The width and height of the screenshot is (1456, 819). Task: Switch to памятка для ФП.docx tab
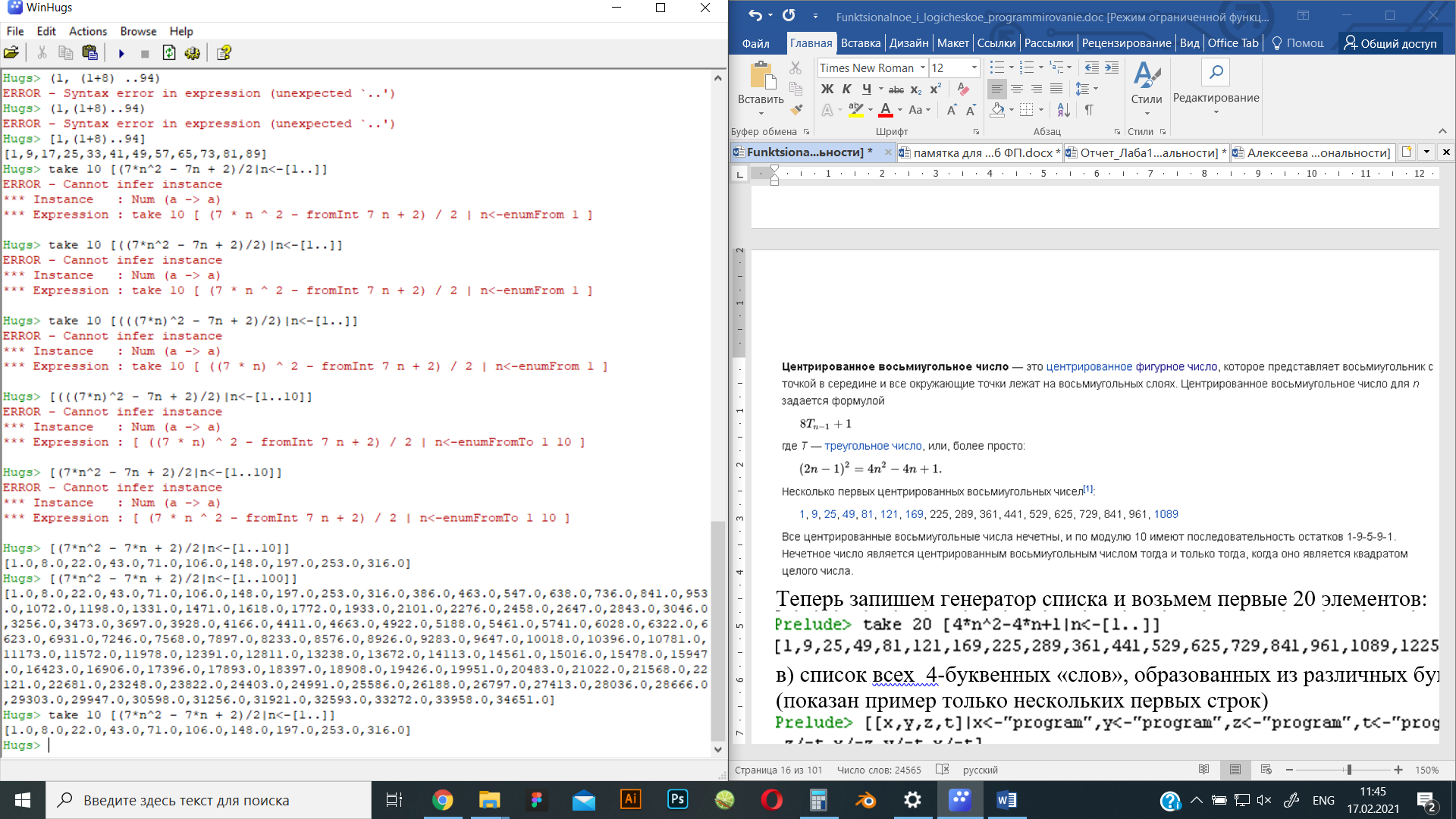pyautogui.click(x=979, y=152)
